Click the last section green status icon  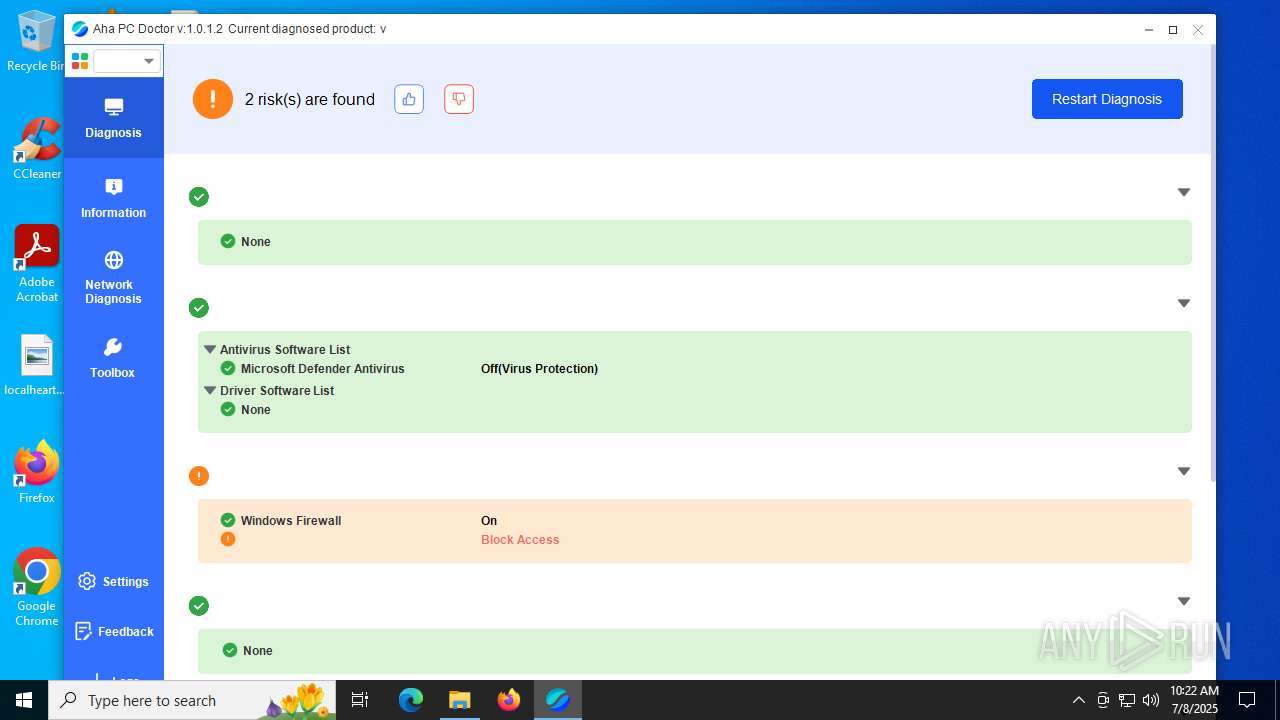[199, 606]
